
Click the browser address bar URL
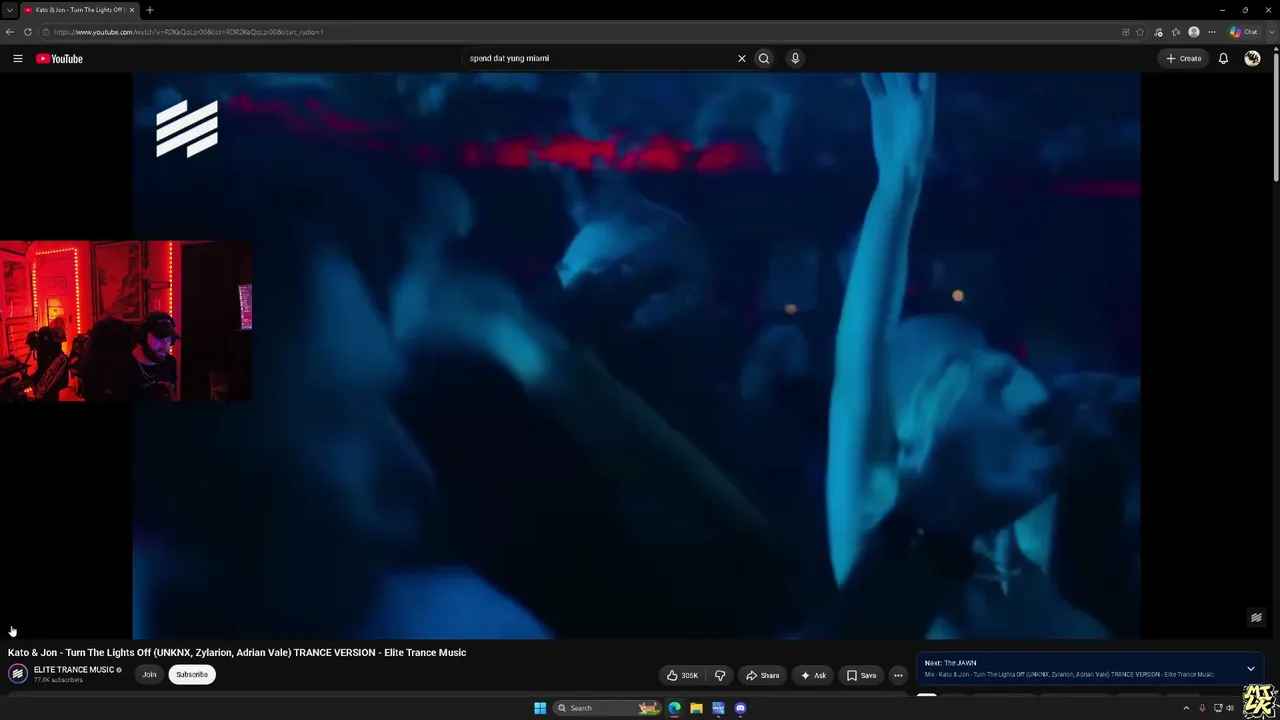coord(188,32)
